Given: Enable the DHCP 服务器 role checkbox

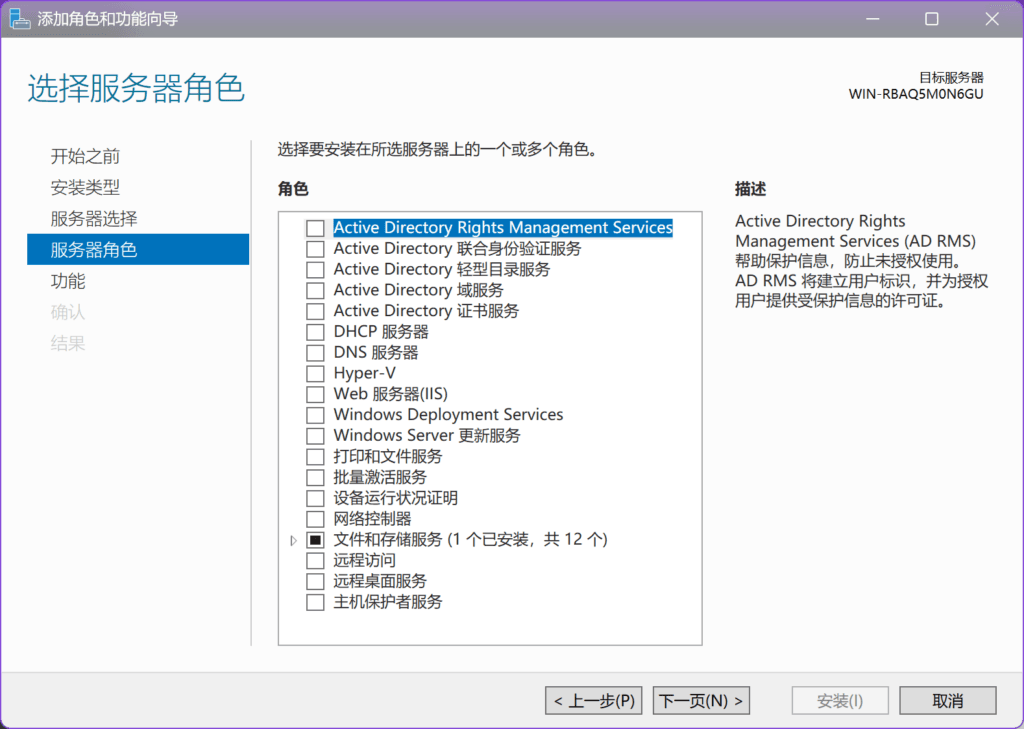Looking at the screenshot, I should click(315, 332).
